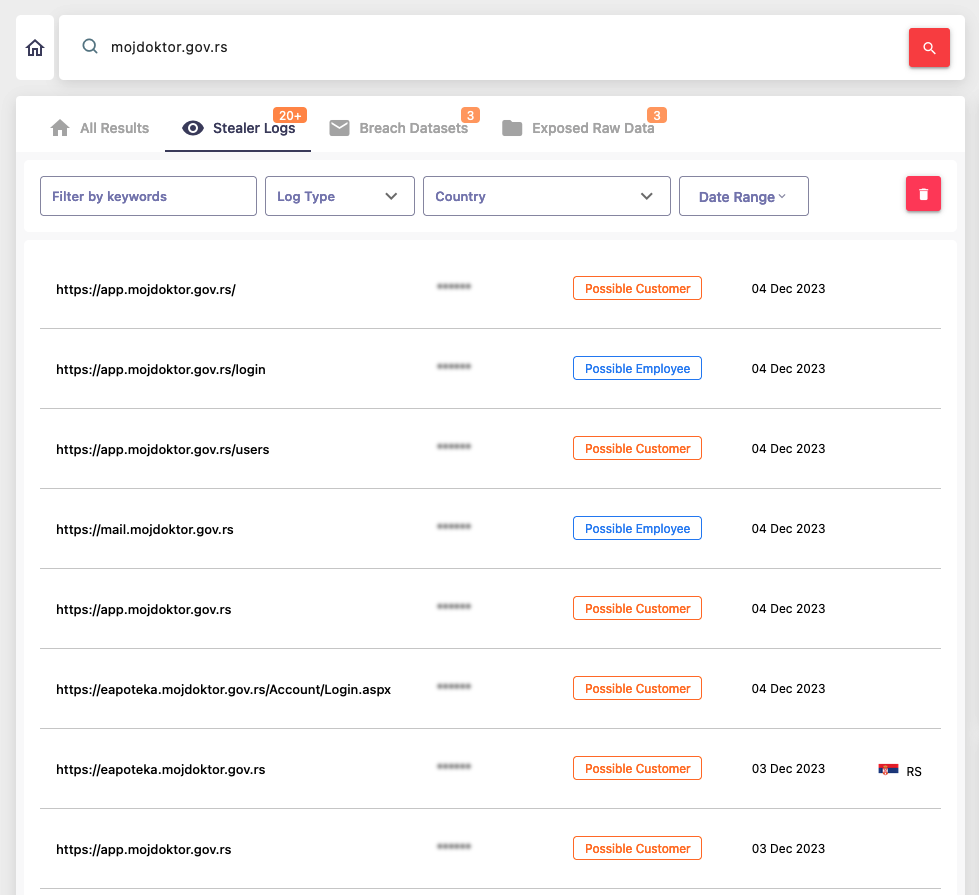Click the home icon button
Screen dimensions: 979x895
pyautogui.click(x=35, y=47)
